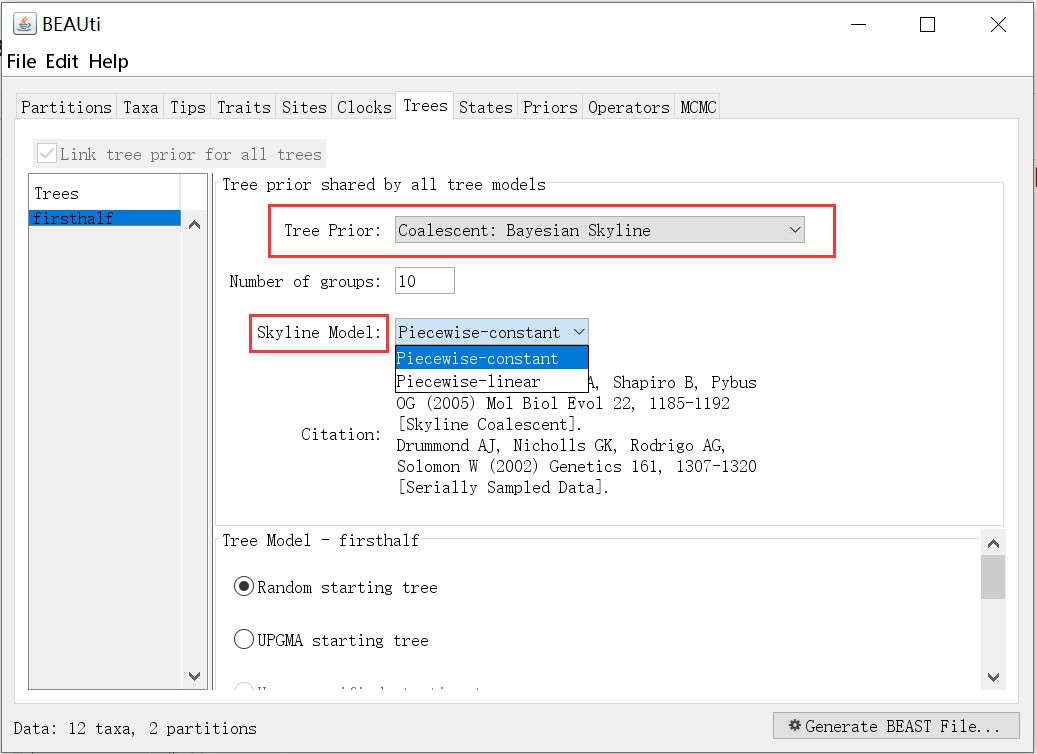
Task: Switch to the MCMC tab
Action: click(x=698, y=107)
